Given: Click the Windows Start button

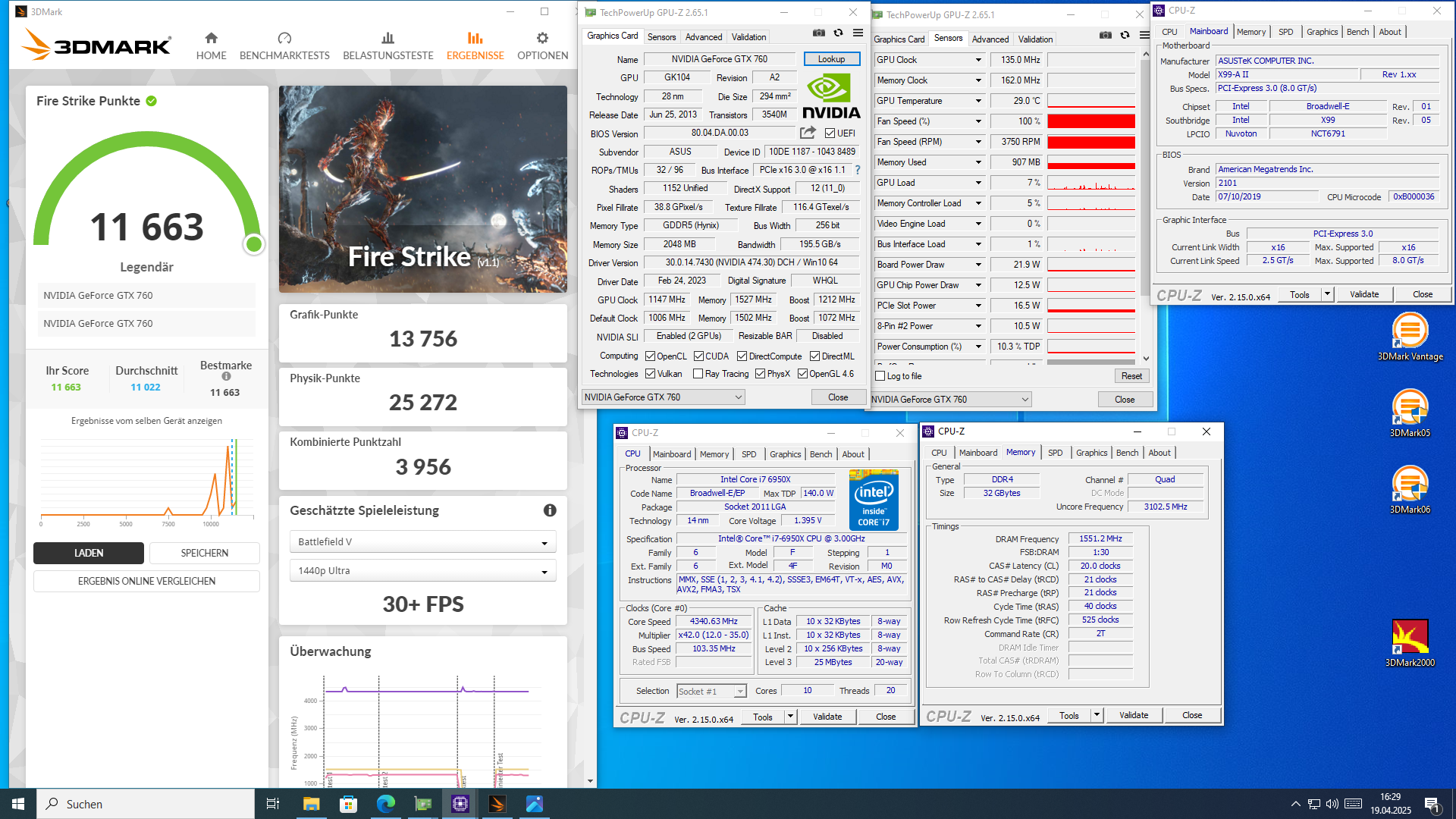Looking at the screenshot, I should click(x=18, y=804).
